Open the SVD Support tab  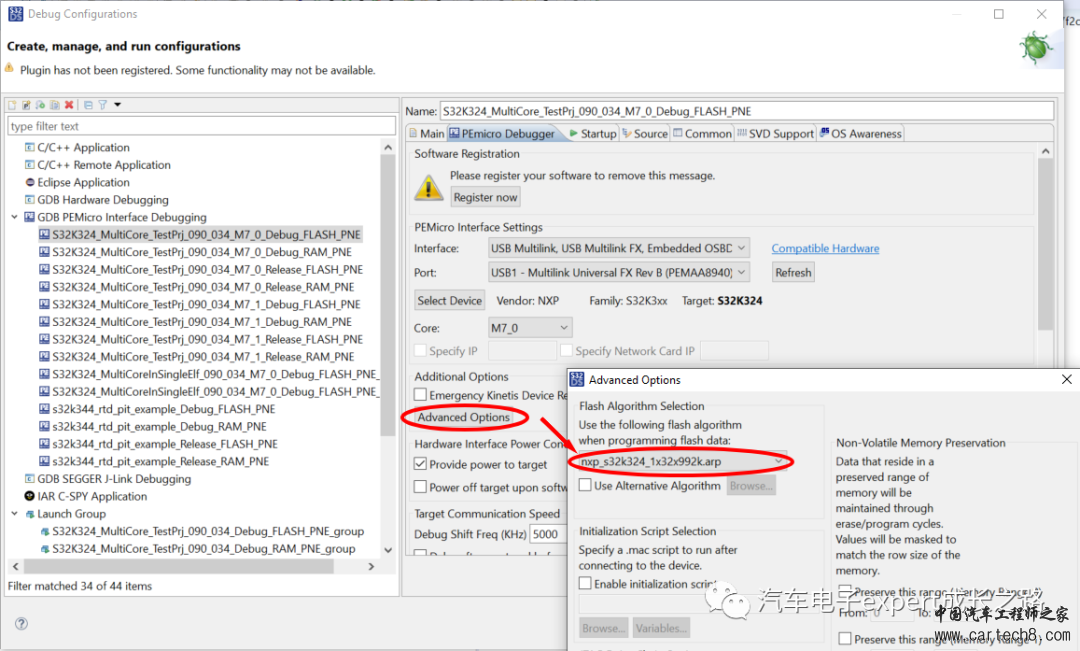(x=776, y=134)
